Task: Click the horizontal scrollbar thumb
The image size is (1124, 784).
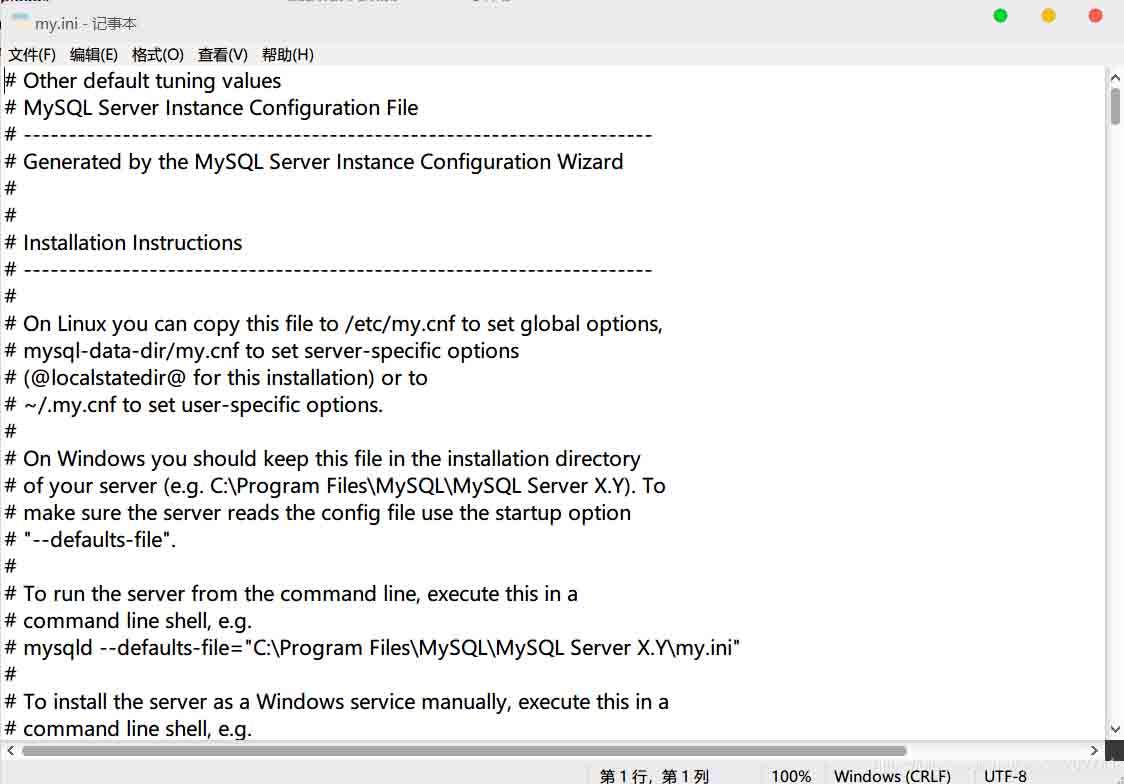Action: pos(464,750)
